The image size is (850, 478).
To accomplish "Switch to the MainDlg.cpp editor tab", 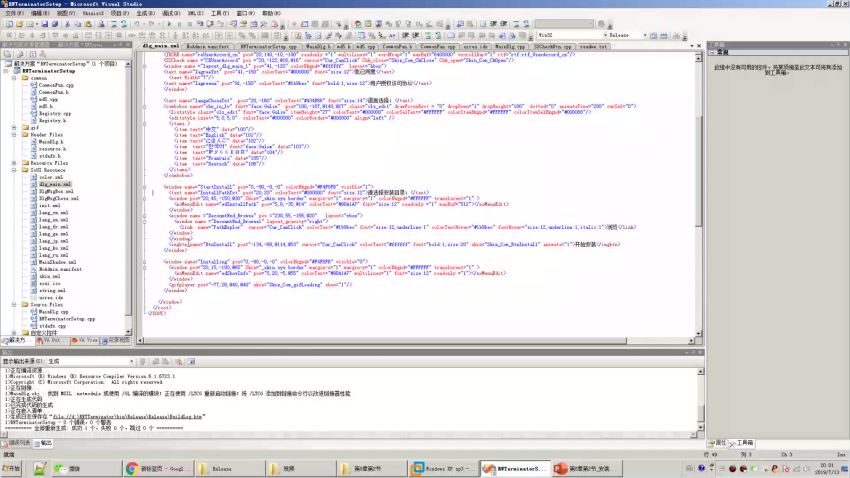I will (510, 47).
